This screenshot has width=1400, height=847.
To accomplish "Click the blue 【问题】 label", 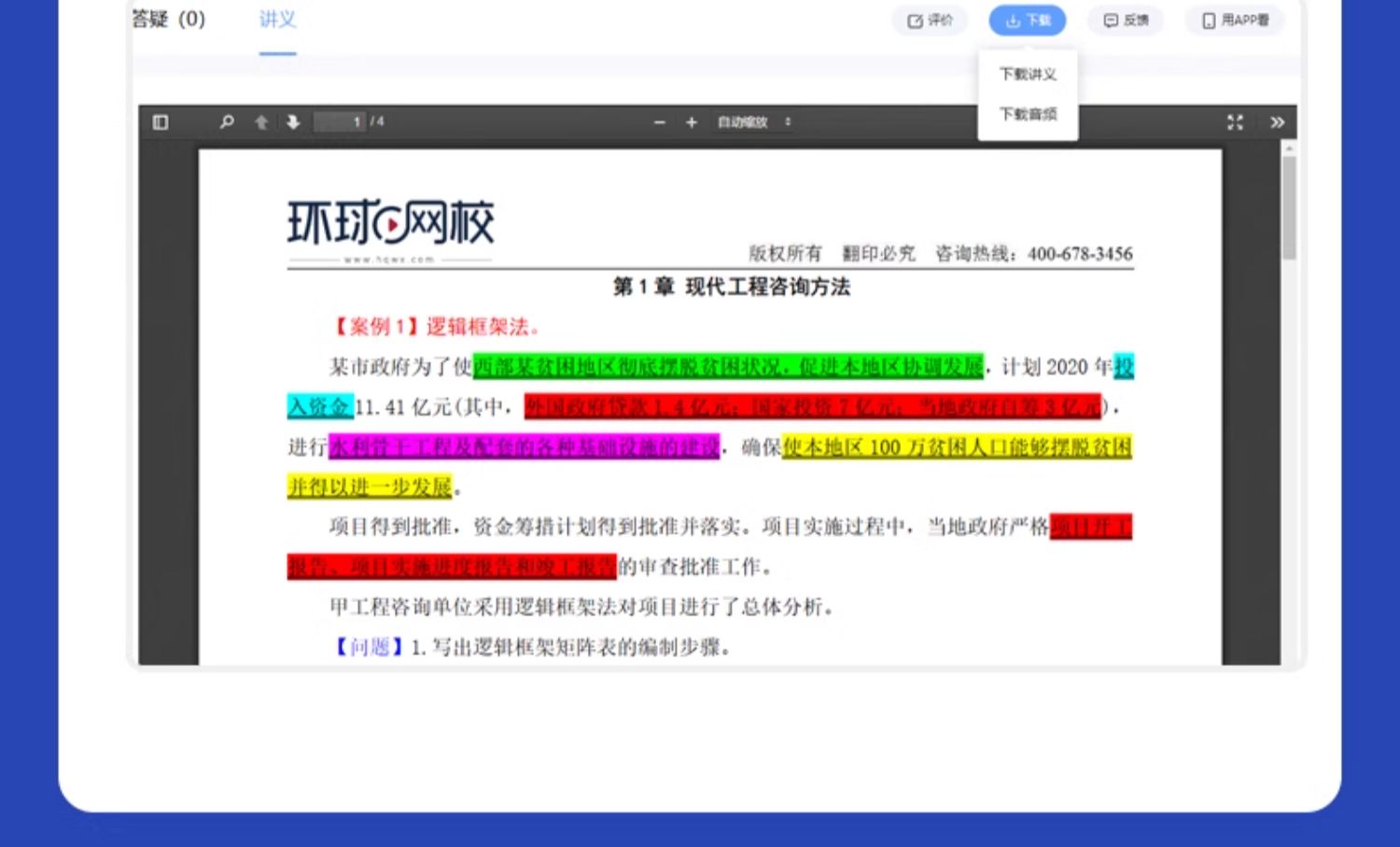I will 371,647.
